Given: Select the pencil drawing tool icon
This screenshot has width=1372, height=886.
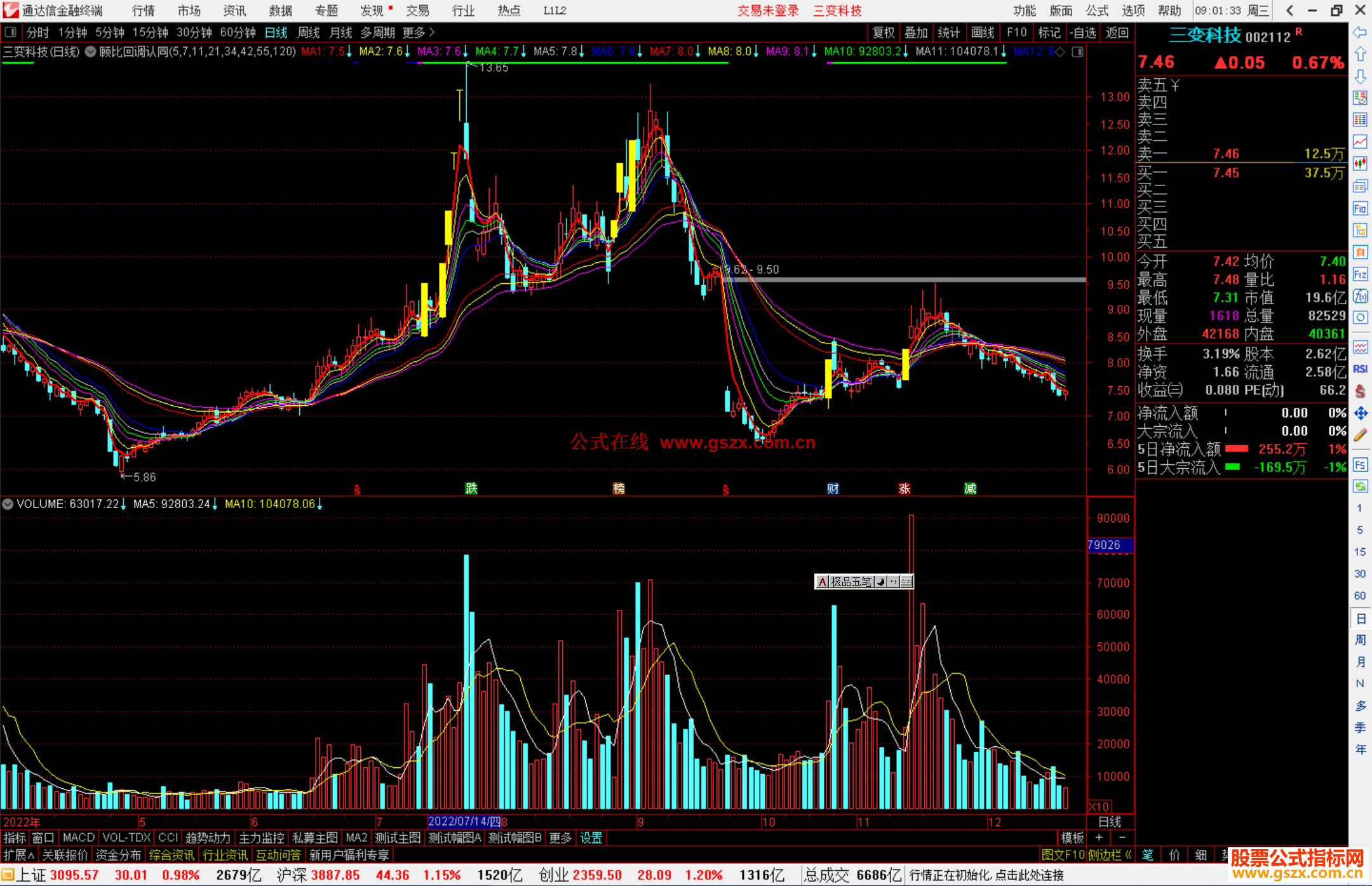Looking at the screenshot, I should coord(1360,436).
